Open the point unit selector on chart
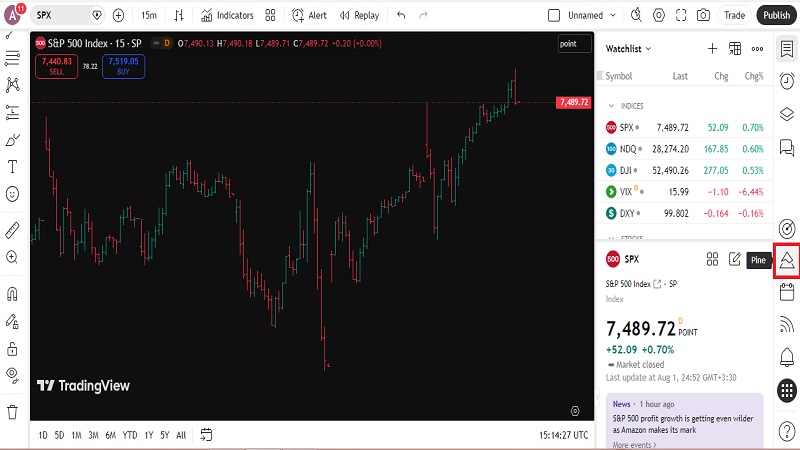 [x=574, y=44]
